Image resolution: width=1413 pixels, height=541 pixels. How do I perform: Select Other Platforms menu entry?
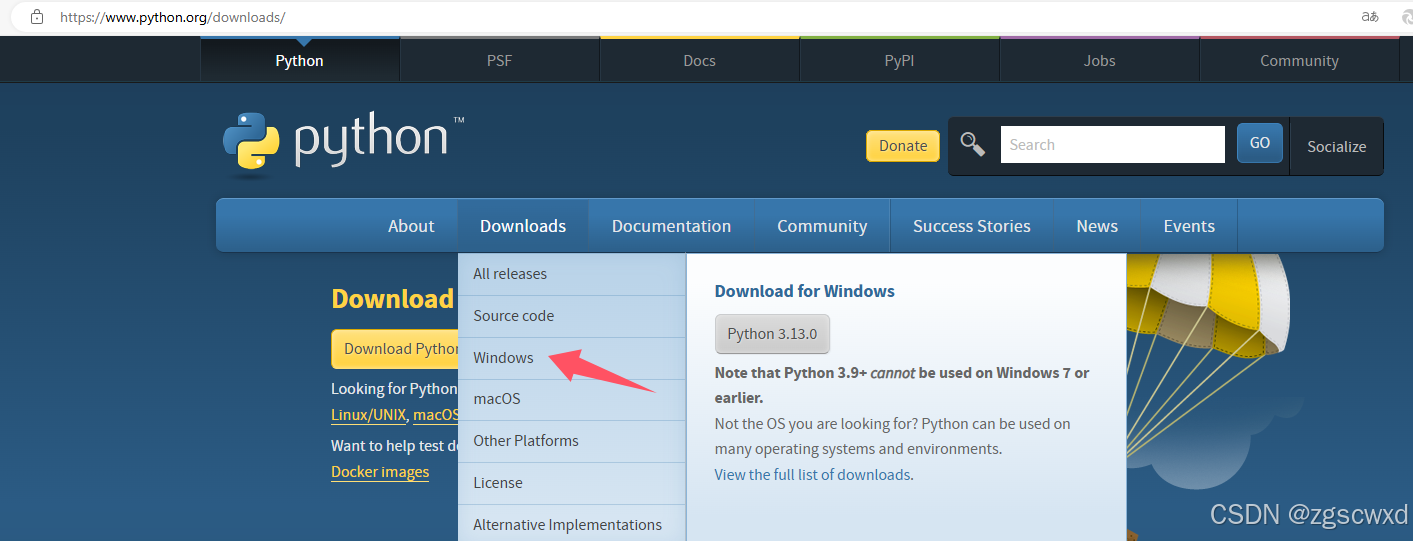pos(572,441)
